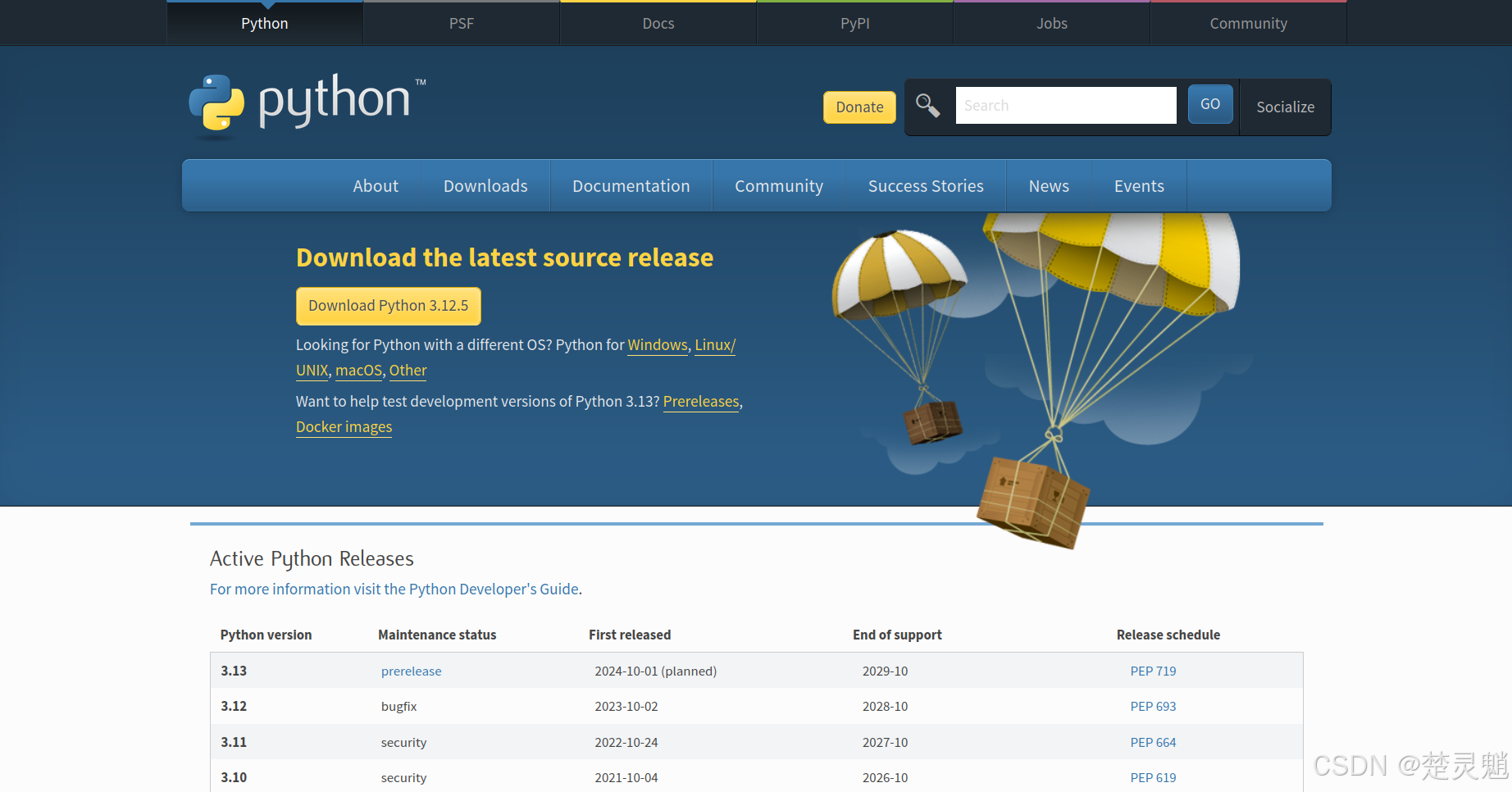Image resolution: width=1512 pixels, height=792 pixels.
Task: Open the Docker images link
Action: pyautogui.click(x=344, y=427)
